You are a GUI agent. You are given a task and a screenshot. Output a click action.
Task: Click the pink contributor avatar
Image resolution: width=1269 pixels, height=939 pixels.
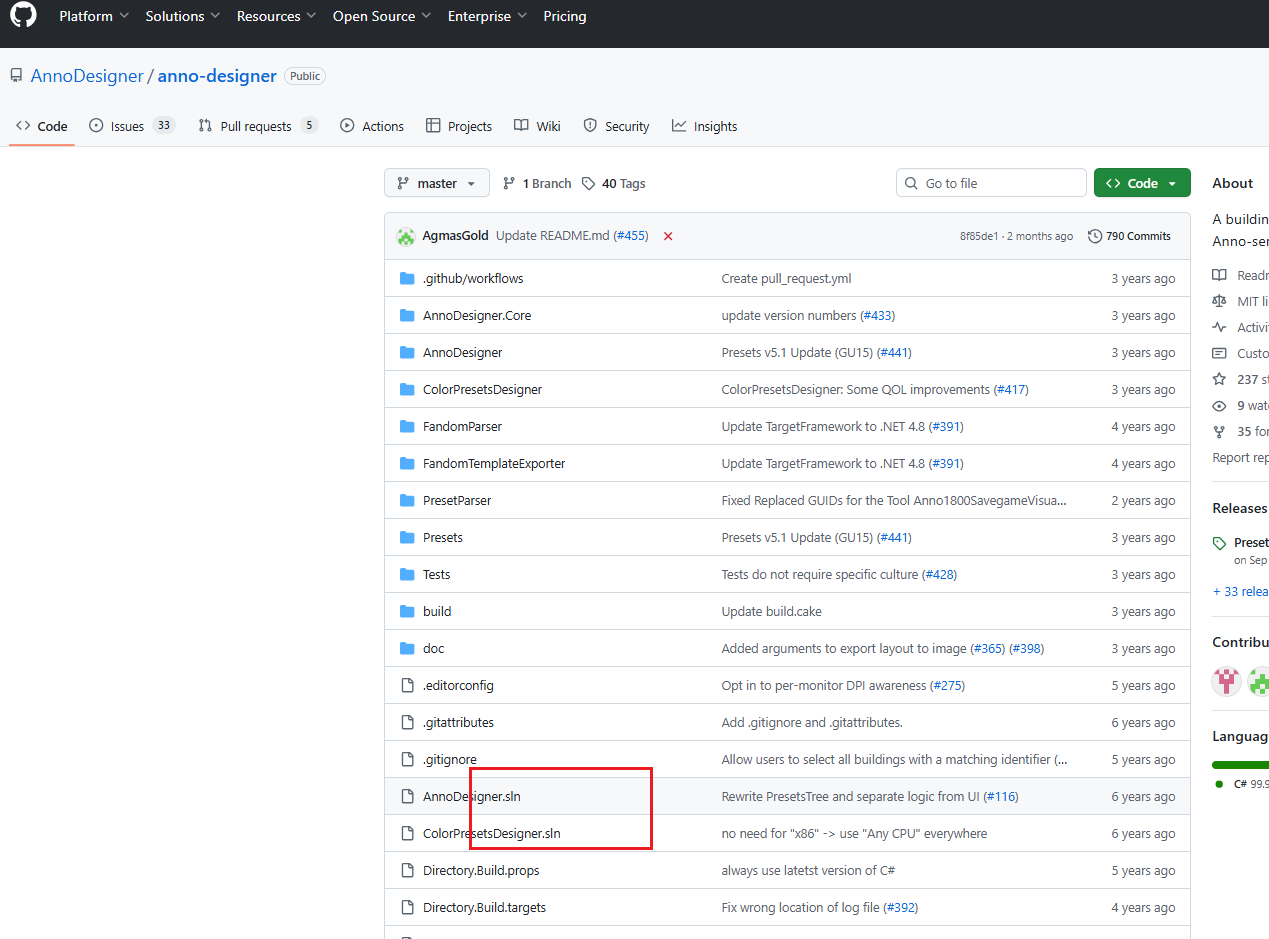[1227, 682]
